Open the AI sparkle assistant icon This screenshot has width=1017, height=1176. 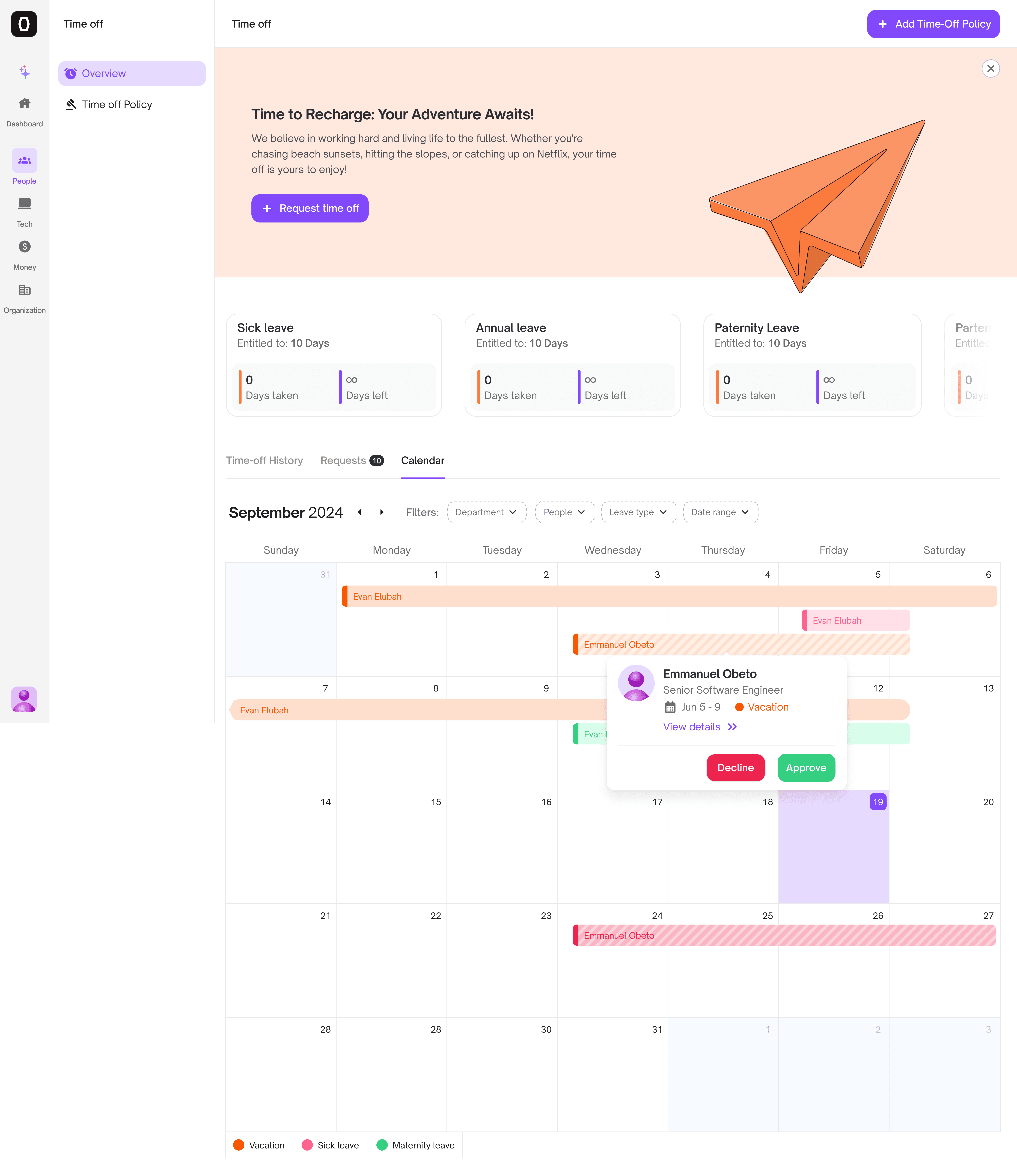click(x=24, y=72)
